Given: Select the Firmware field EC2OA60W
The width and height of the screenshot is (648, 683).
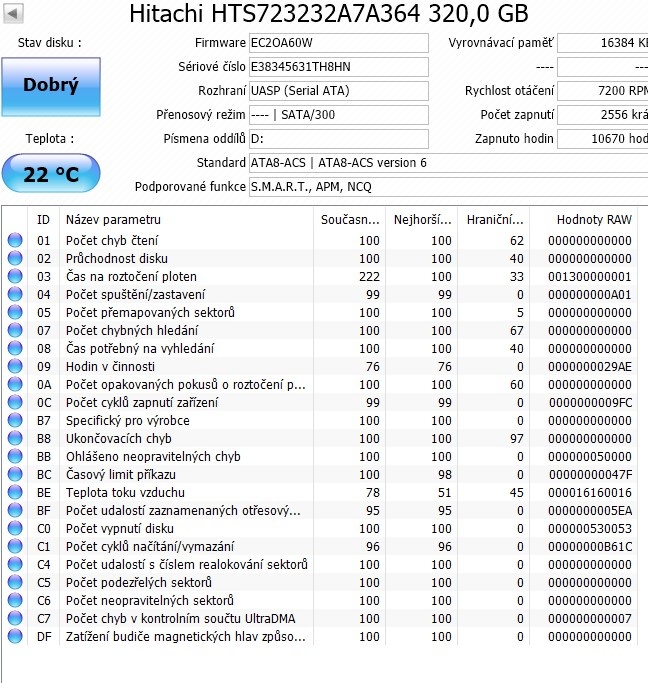Looking at the screenshot, I should point(338,43).
